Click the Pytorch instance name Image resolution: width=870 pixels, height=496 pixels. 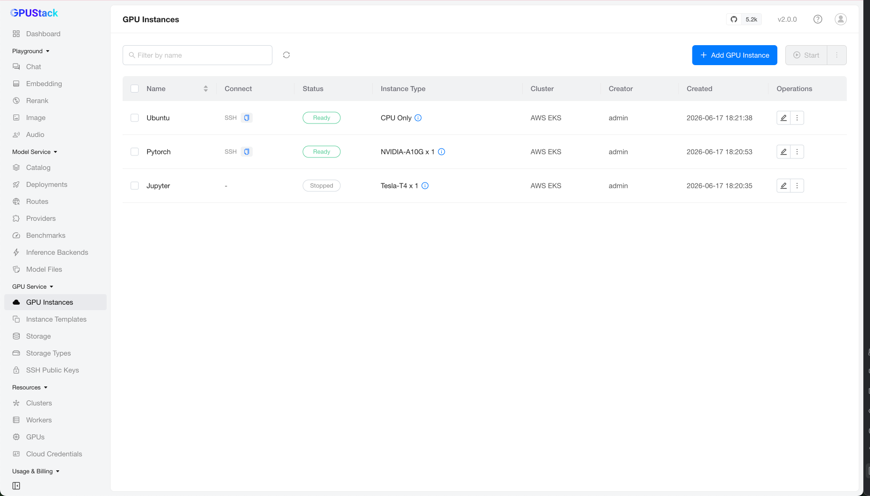click(159, 151)
